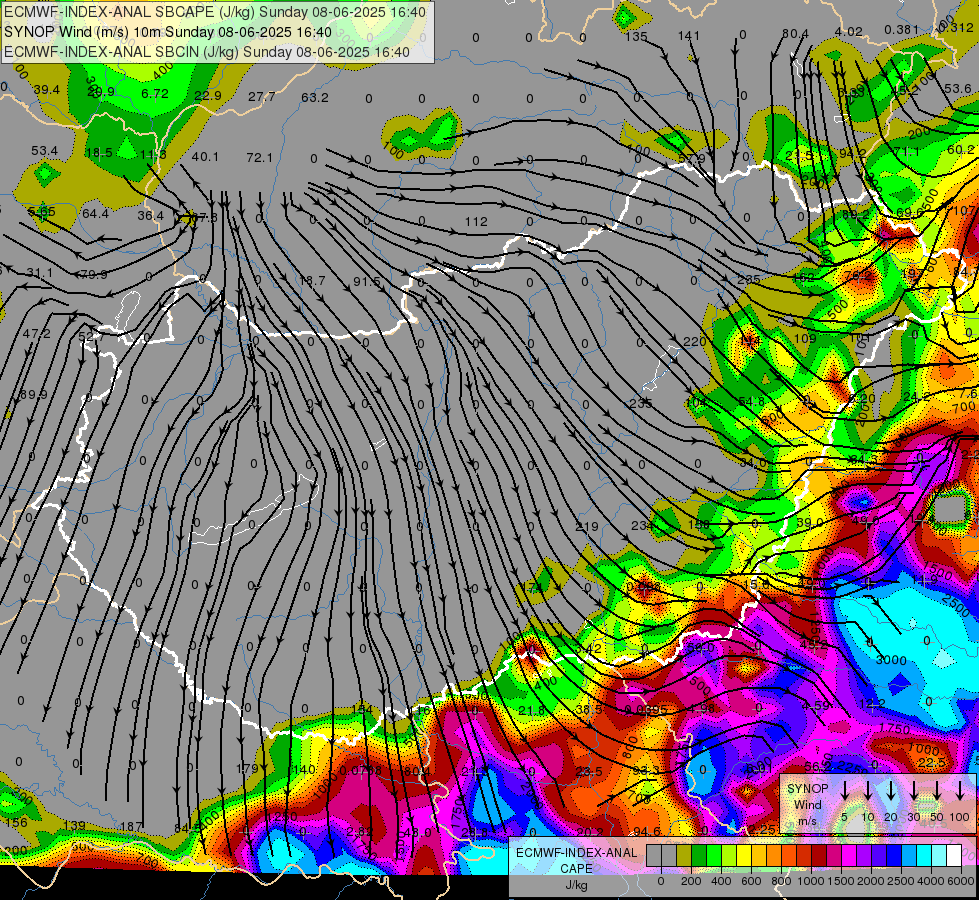The image size is (979, 900).
Task: Click the 50 m/s wind arrow in SYNOP legend
Action: 937,791
